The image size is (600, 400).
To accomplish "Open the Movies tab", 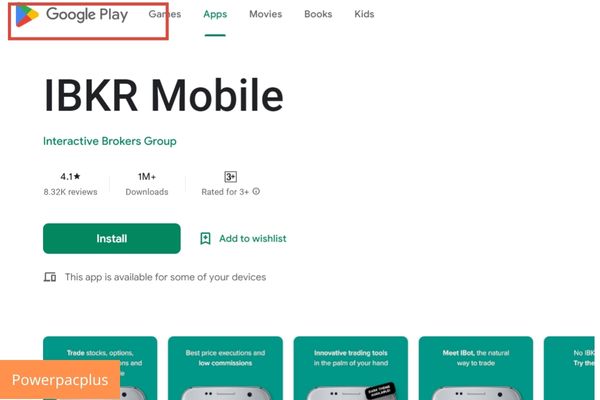I will tap(266, 14).
